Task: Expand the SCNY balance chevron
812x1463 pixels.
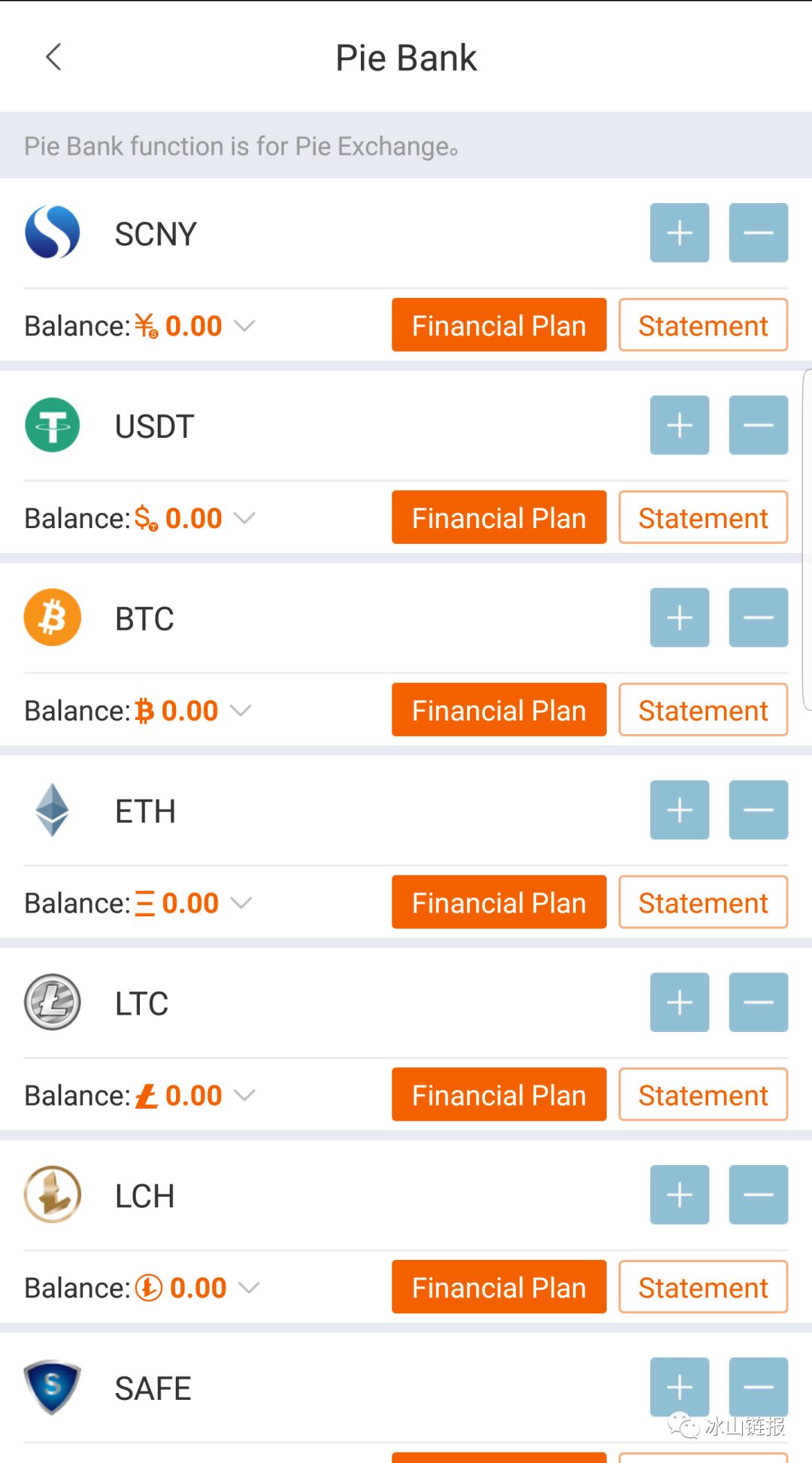Action: 244,326
